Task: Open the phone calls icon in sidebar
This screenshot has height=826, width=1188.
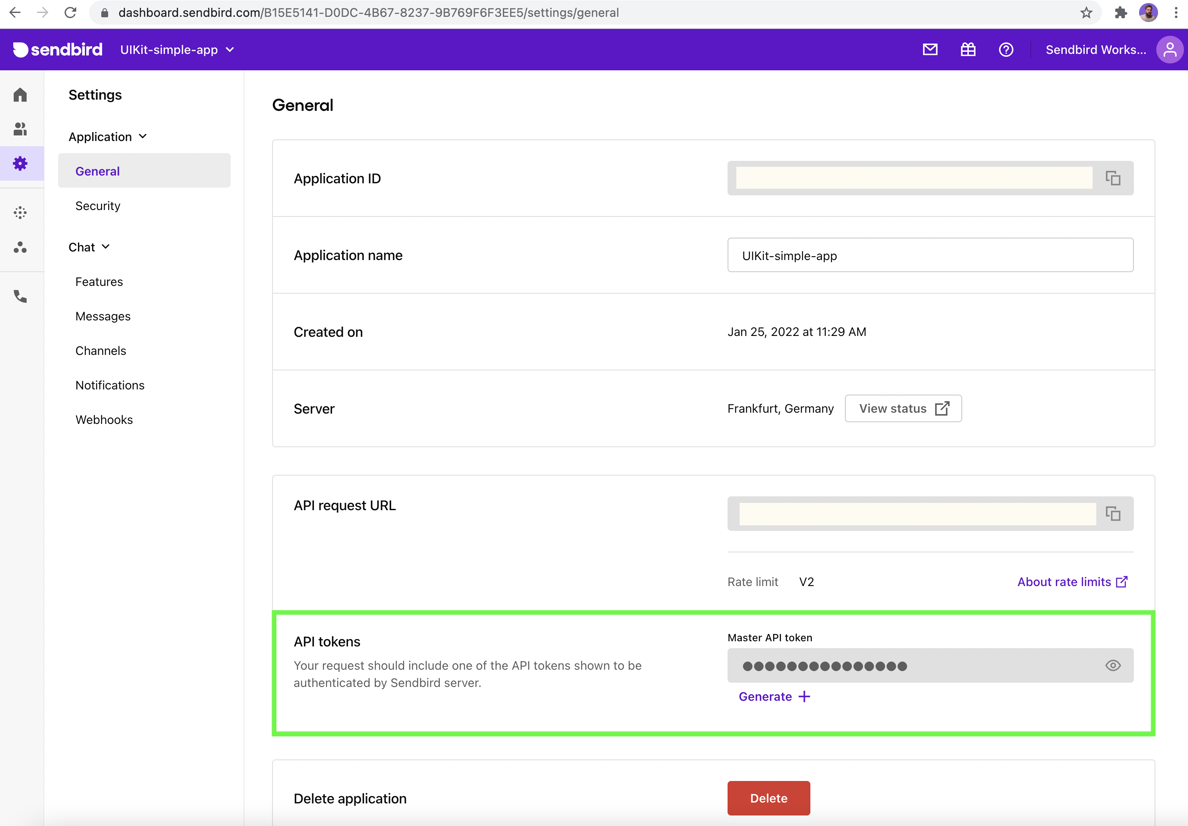Action: click(20, 296)
